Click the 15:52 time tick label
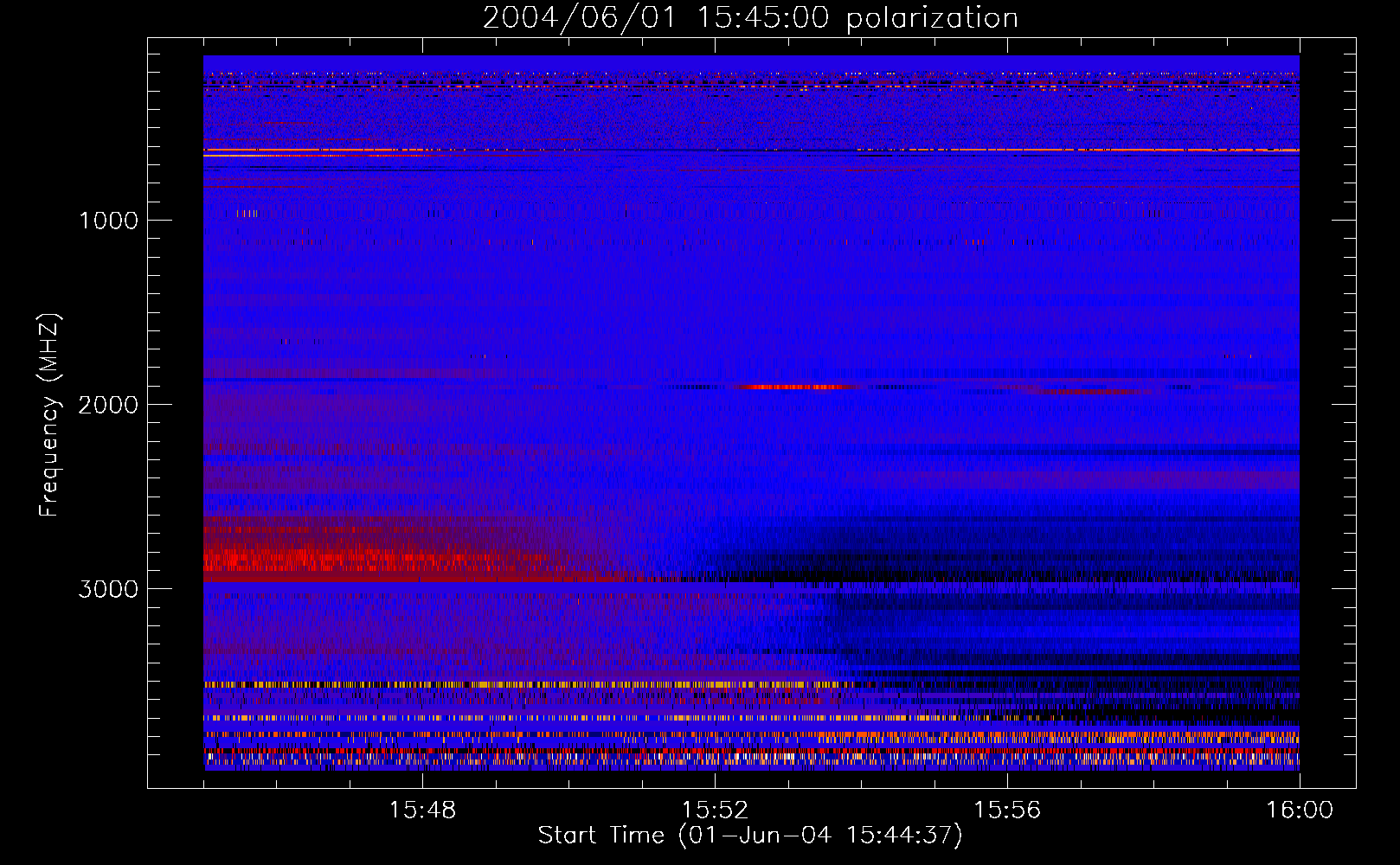This screenshot has height=865, width=1400. 715,811
